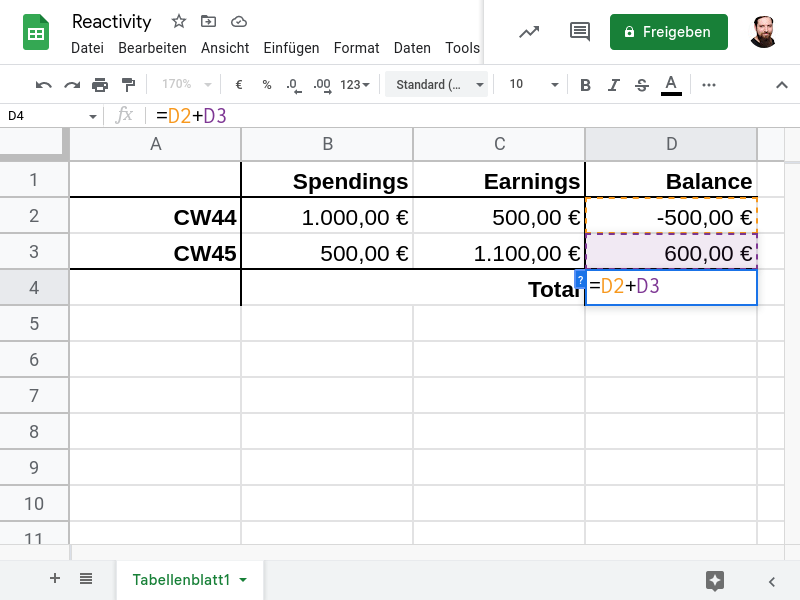
Task: Click the green Freigeben share button
Action: (x=668, y=32)
